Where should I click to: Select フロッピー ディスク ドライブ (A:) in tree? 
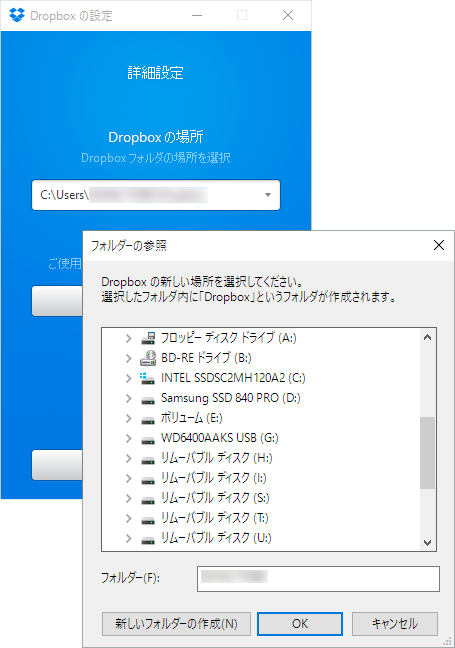[x=229, y=338]
